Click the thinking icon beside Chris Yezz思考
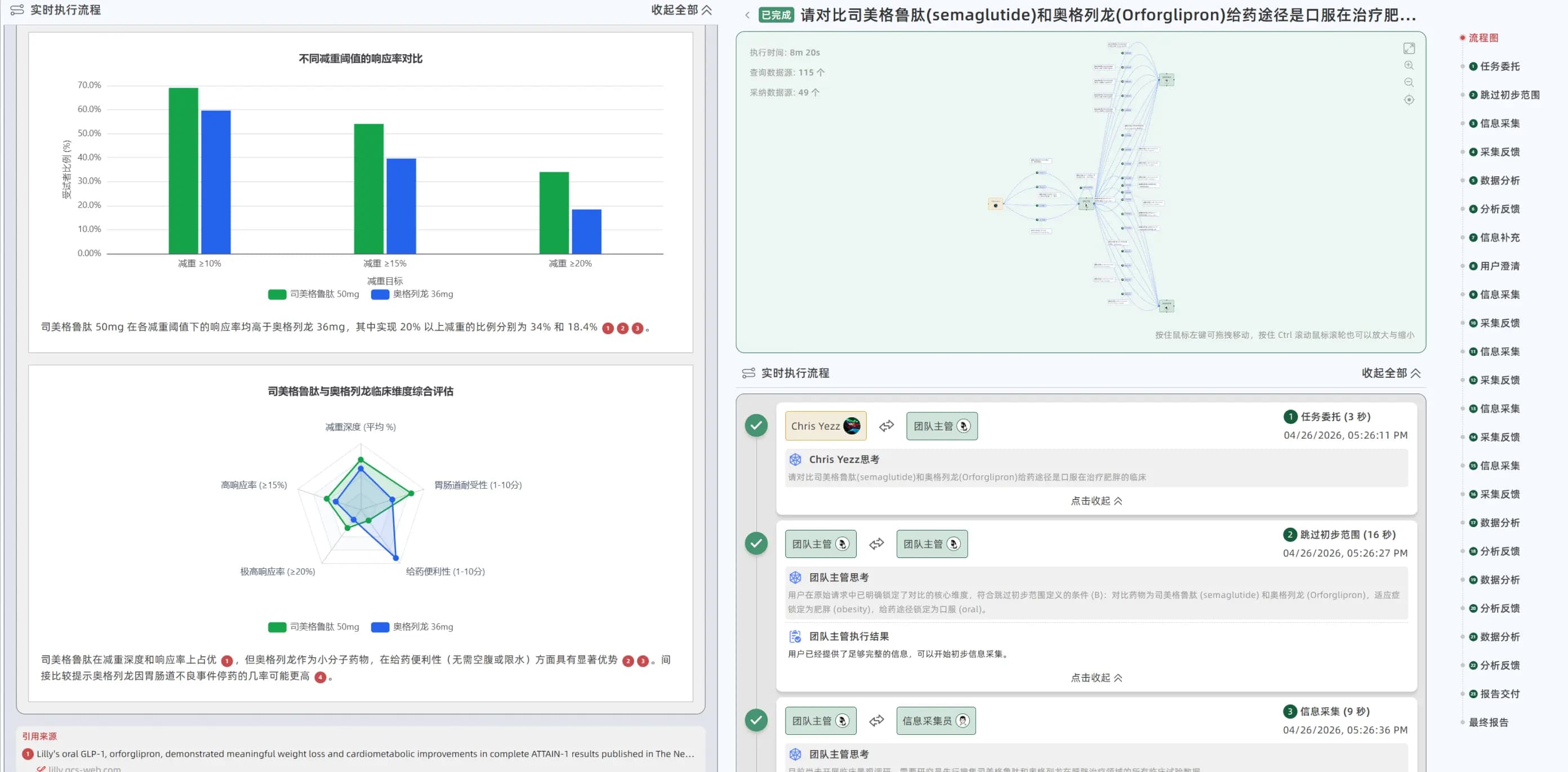Screen dimensions: 1568x772 pos(795,459)
